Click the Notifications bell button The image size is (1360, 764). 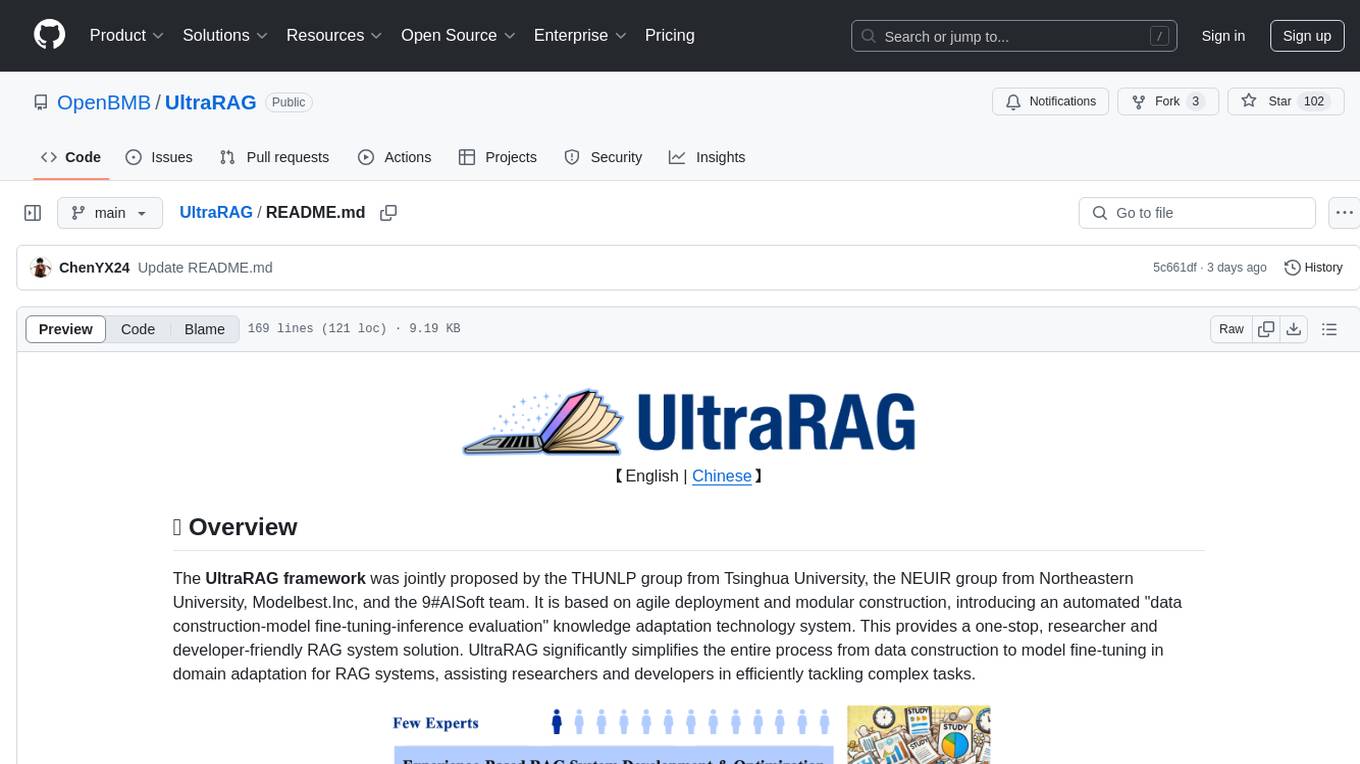coord(1050,102)
